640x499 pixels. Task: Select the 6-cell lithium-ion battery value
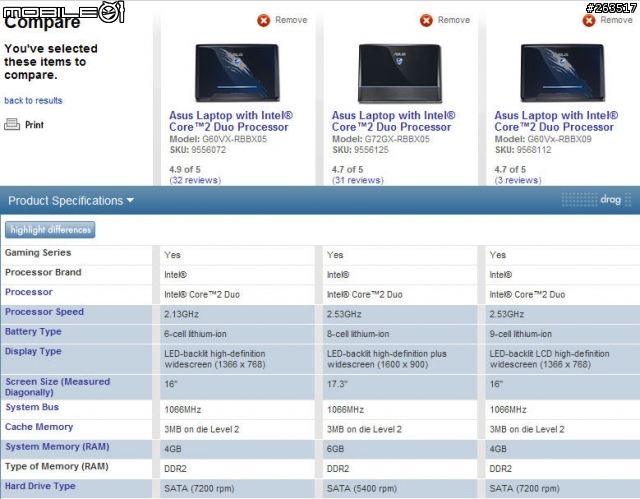point(195,334)
